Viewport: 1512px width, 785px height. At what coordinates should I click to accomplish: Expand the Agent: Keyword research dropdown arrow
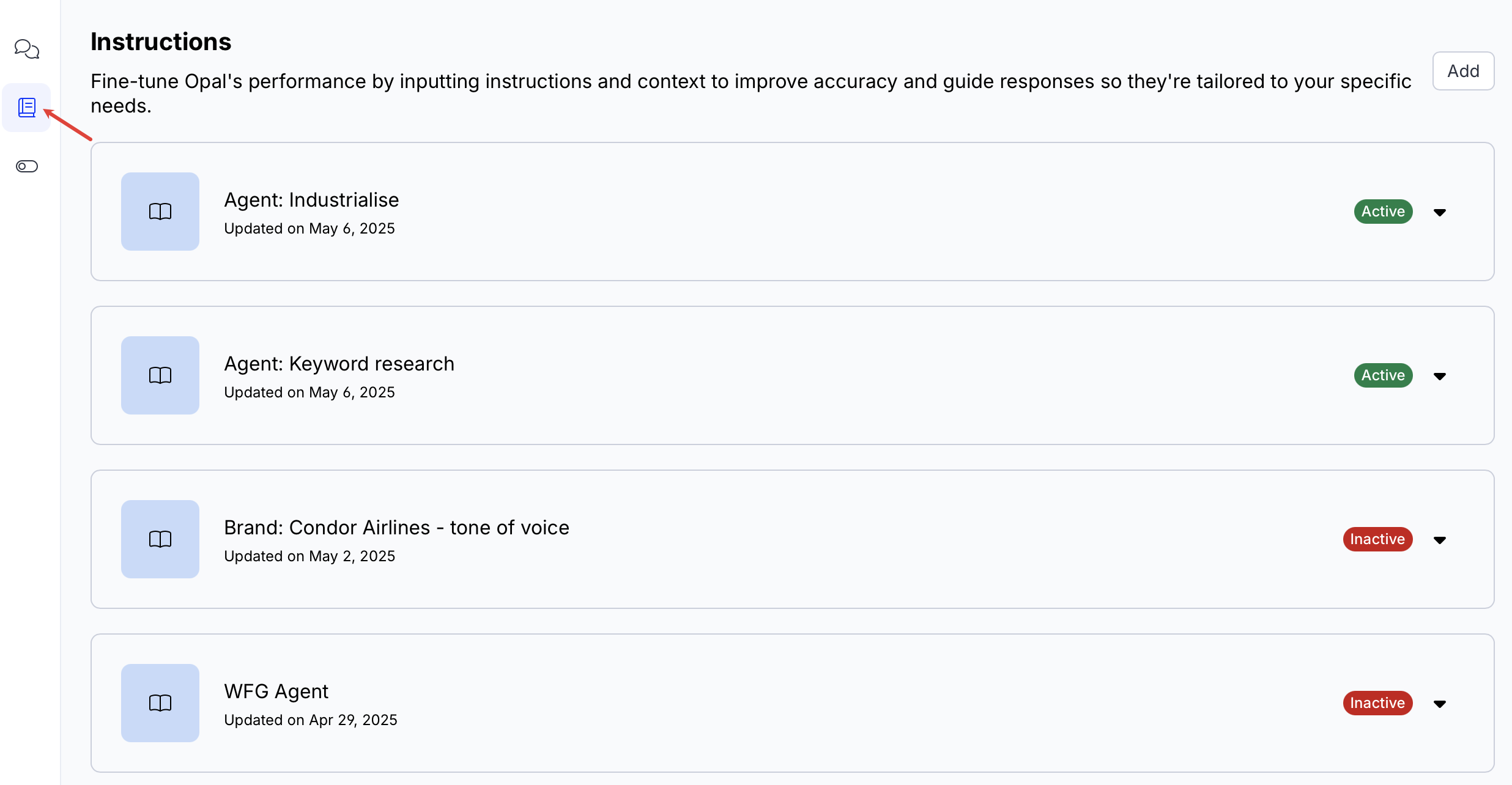[1440, 376]
